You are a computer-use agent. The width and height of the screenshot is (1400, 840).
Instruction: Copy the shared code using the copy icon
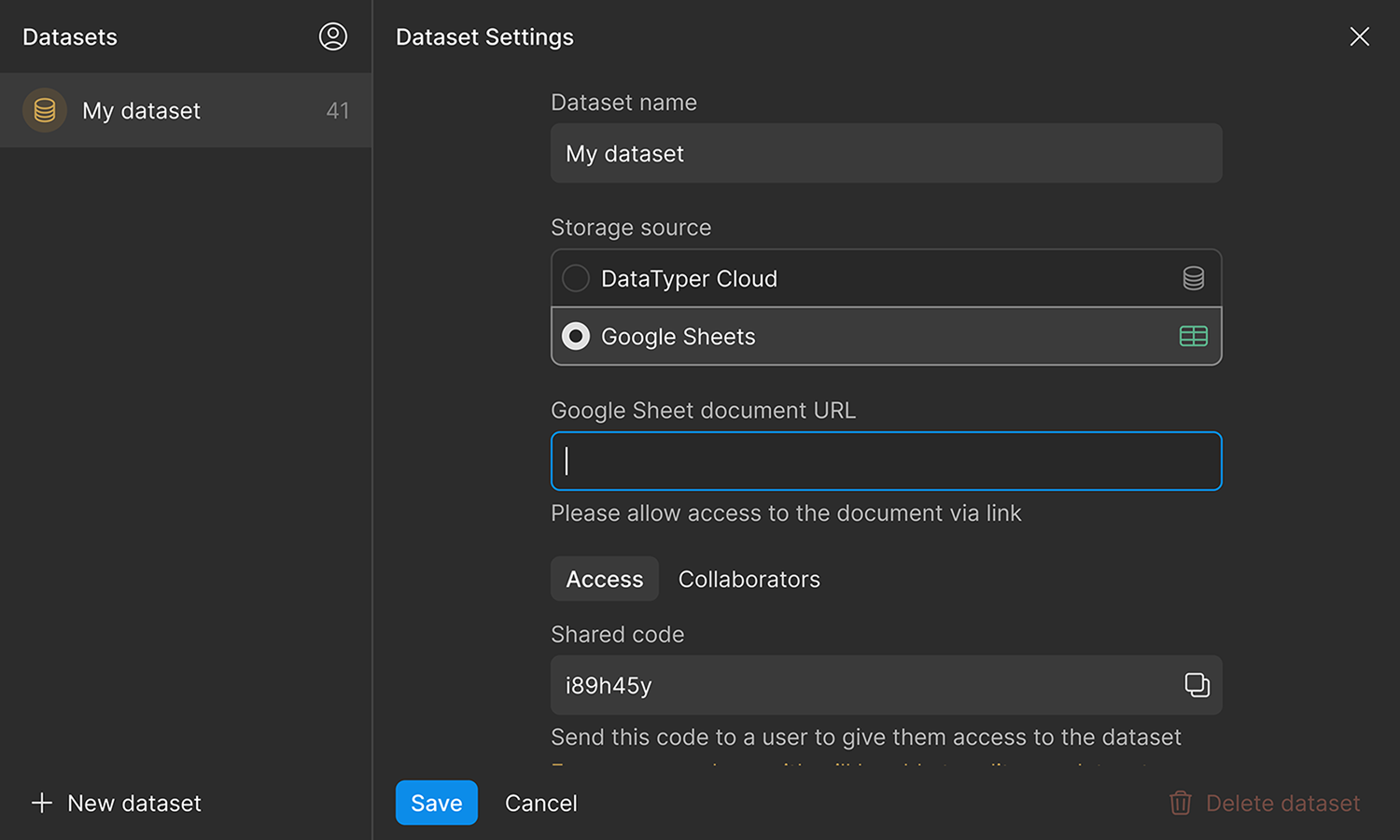pyautogui.click(x=1196, y=684)
